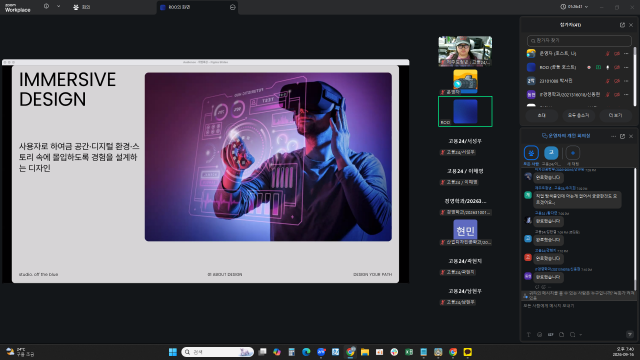
Task: Click the co-host's red recording indicator
Action: coord(589,67)
